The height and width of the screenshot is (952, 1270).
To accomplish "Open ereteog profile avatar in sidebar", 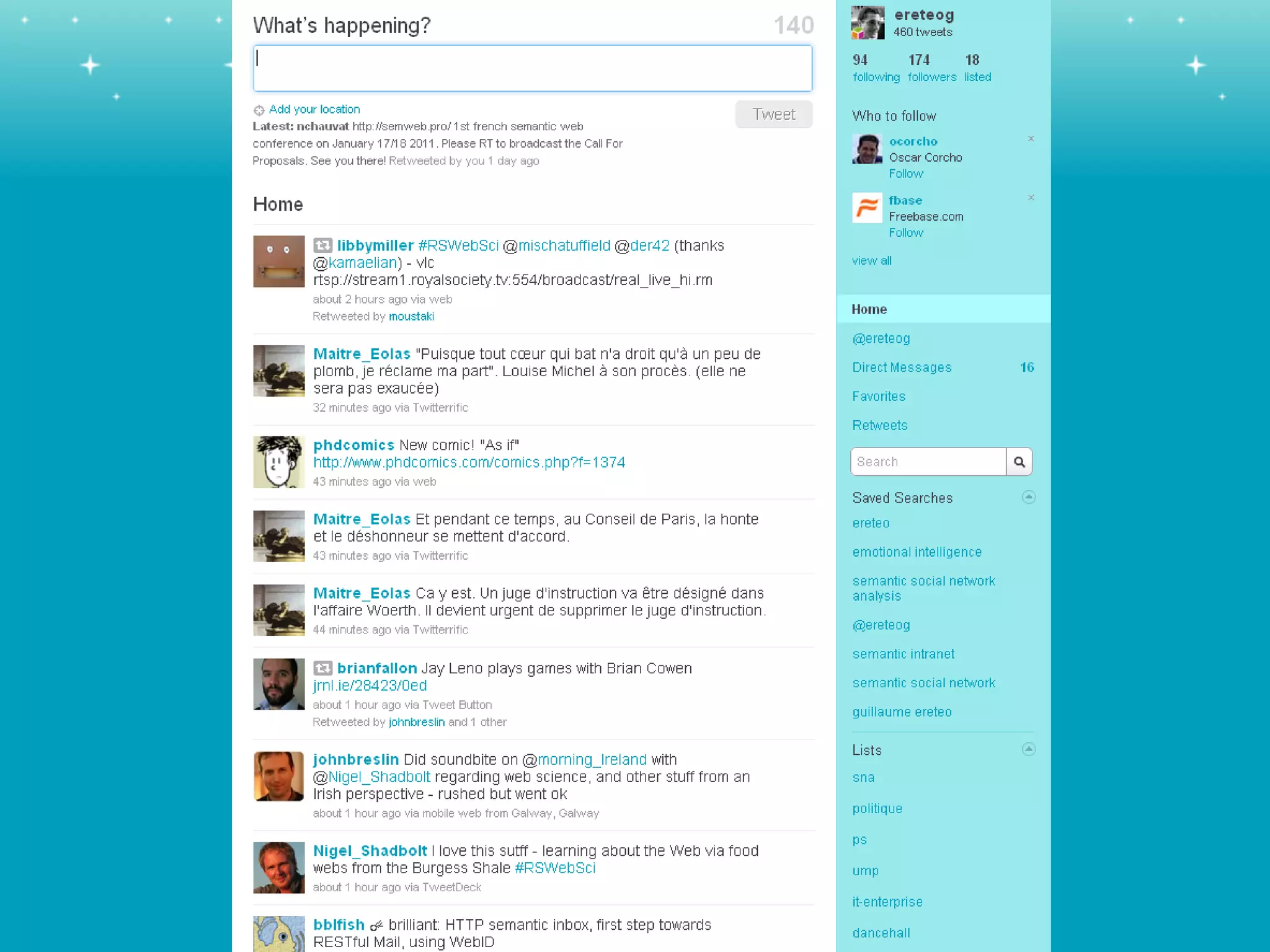I will click(x=868, y=23).
